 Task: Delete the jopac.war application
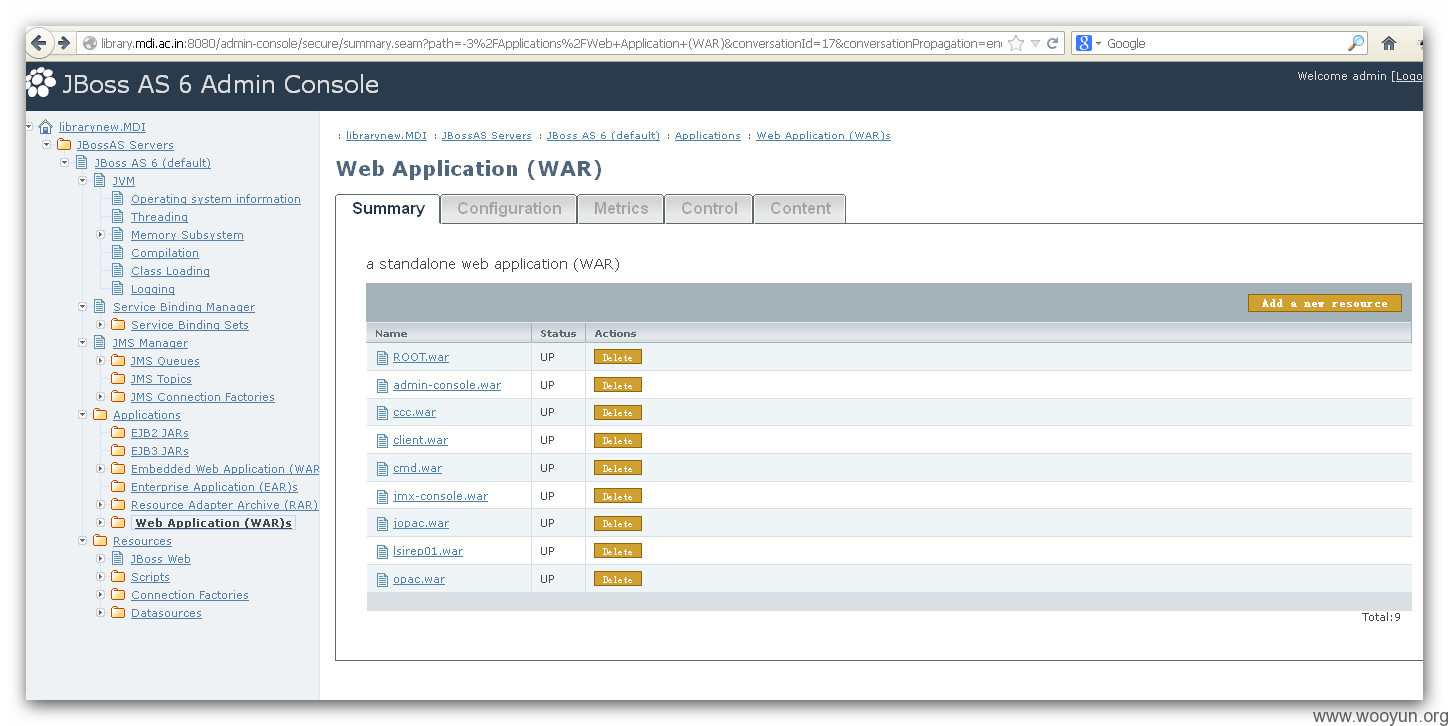[x=618, y=523]
